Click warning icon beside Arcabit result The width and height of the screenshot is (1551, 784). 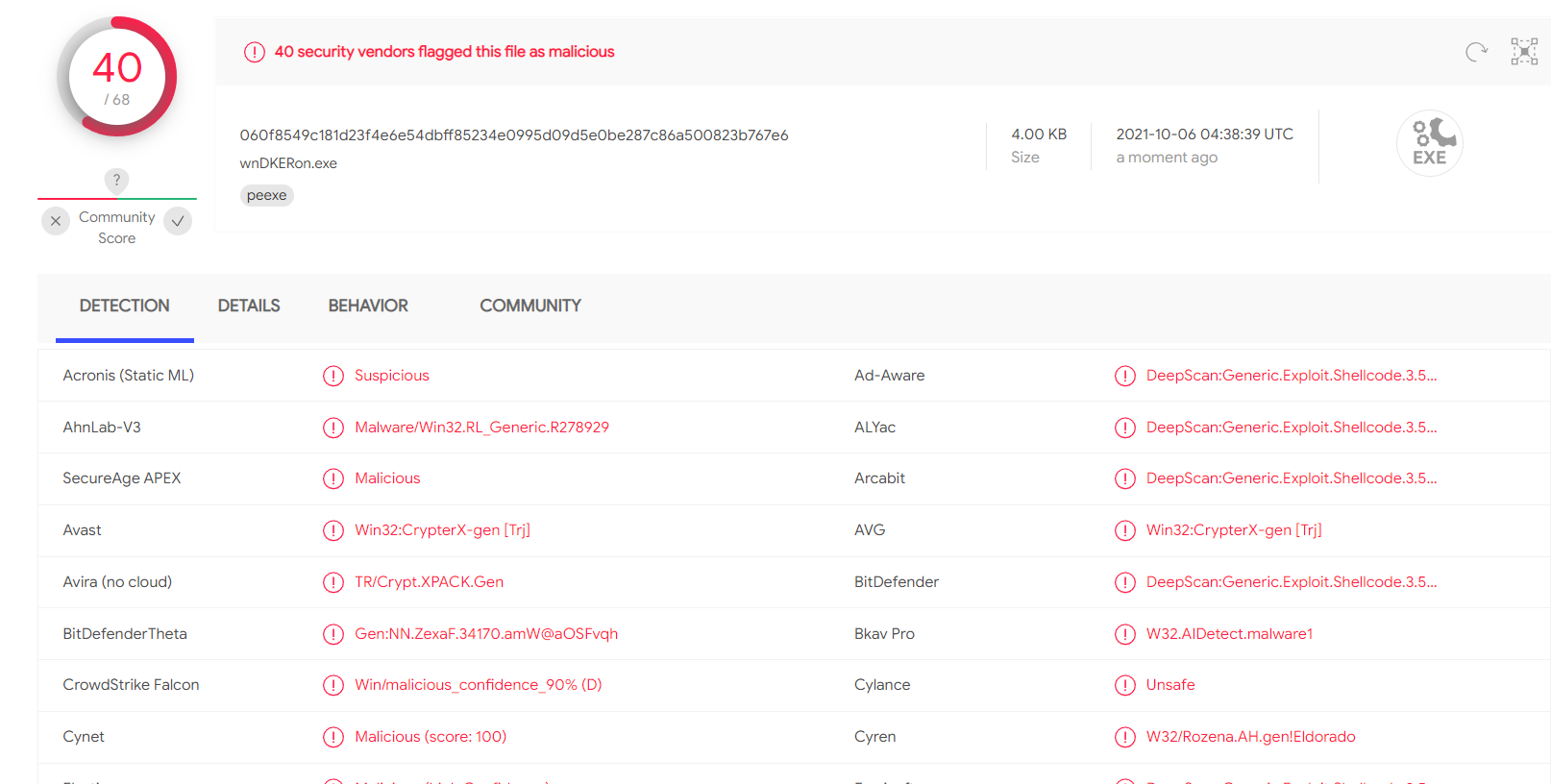1125,478
